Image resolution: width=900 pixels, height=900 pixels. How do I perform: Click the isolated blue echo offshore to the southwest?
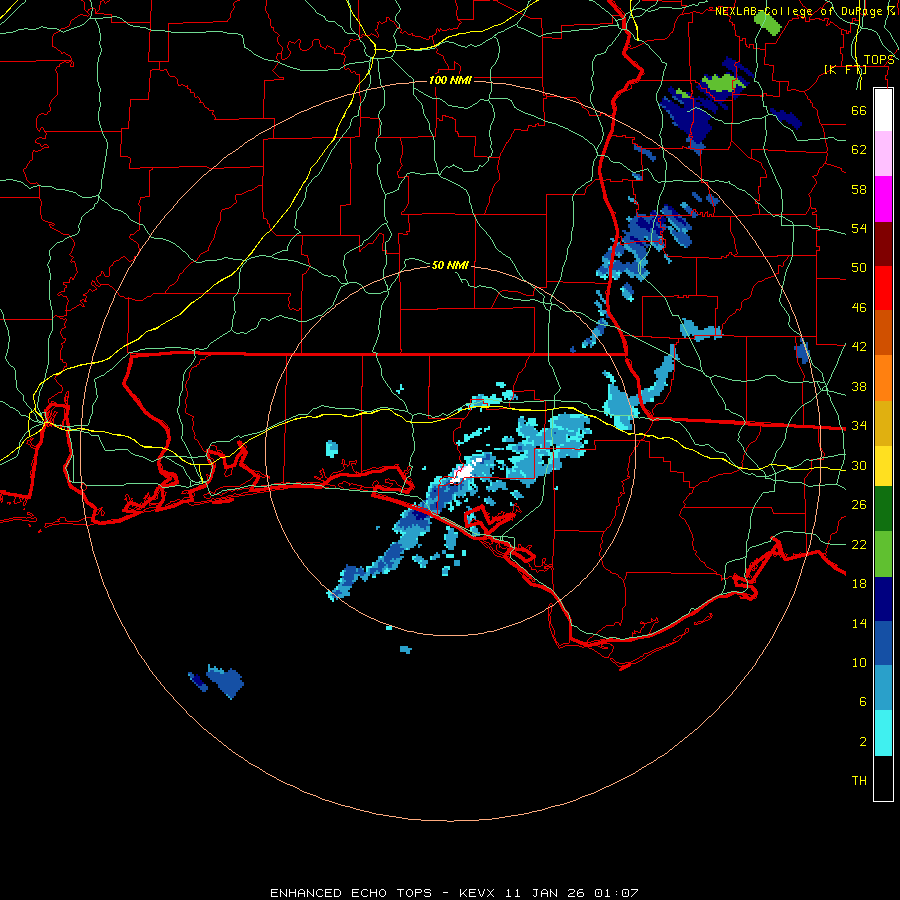click(226, 681)
